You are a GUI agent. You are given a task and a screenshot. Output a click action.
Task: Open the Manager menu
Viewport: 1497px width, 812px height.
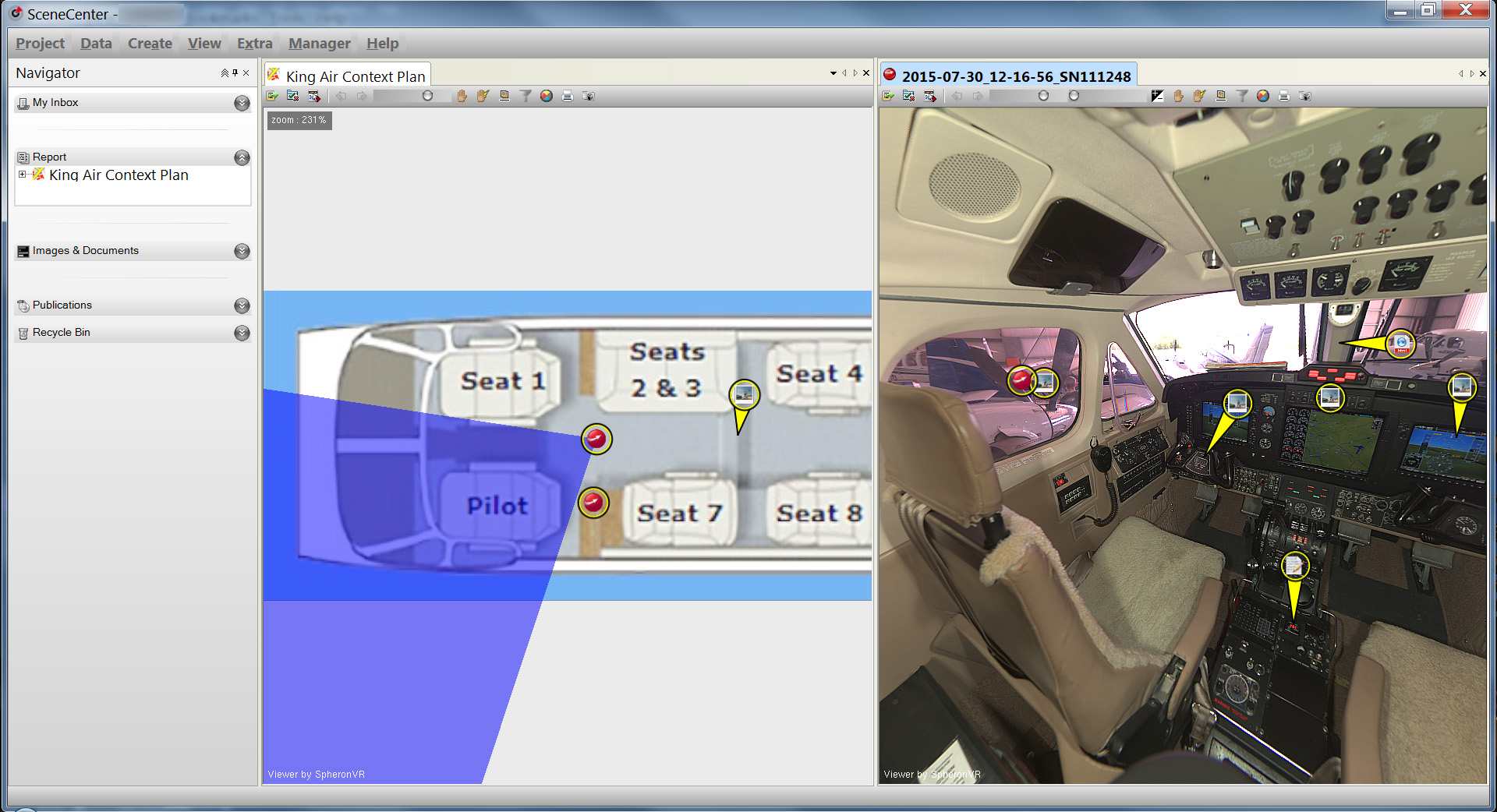[319, 44]
